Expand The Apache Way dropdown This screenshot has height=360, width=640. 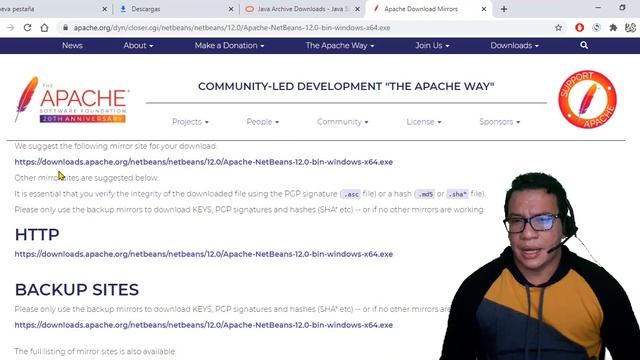(x=340, y=45)
